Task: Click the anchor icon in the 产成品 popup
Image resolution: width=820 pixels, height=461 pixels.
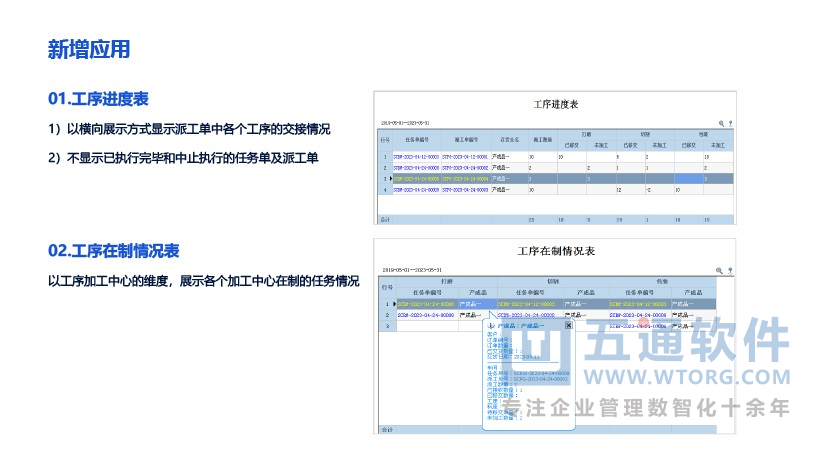Action: click(x=491, y=326)
